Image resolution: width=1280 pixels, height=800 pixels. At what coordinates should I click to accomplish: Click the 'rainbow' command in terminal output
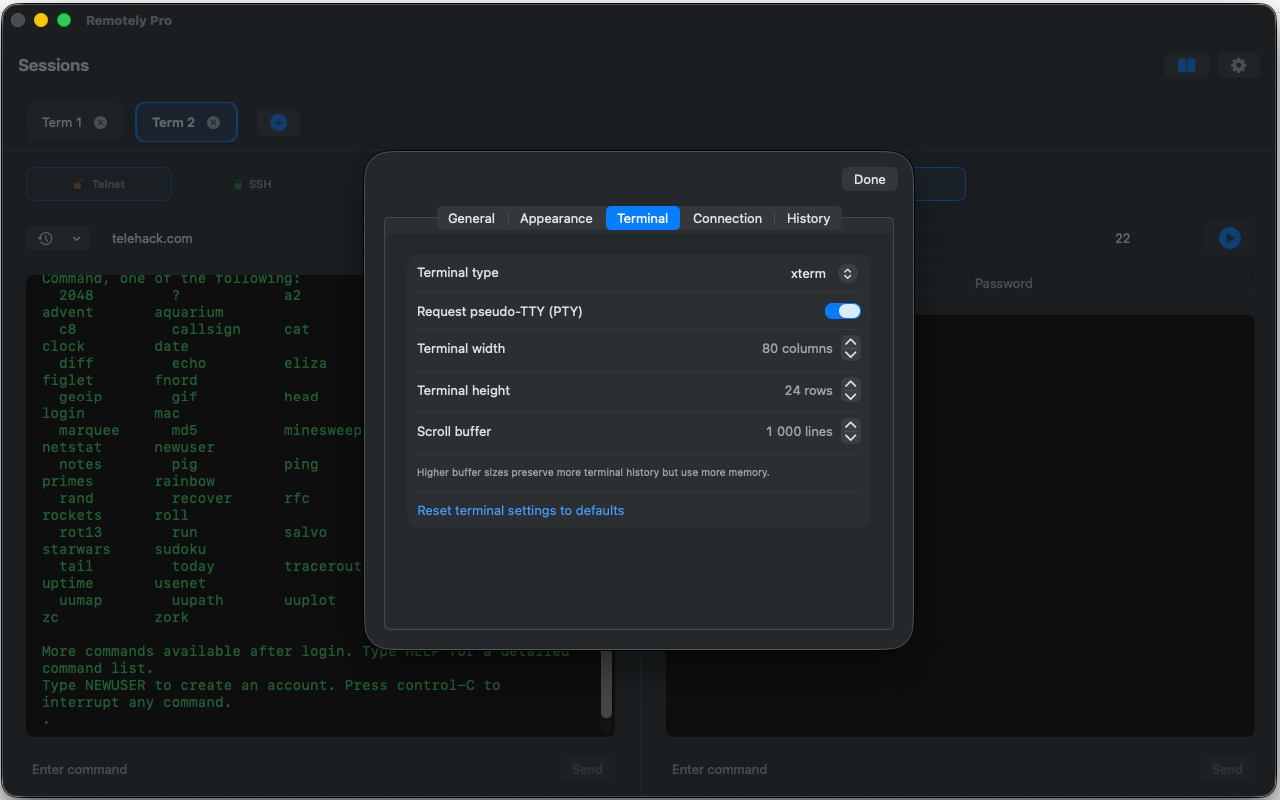[x=185, y=481]
